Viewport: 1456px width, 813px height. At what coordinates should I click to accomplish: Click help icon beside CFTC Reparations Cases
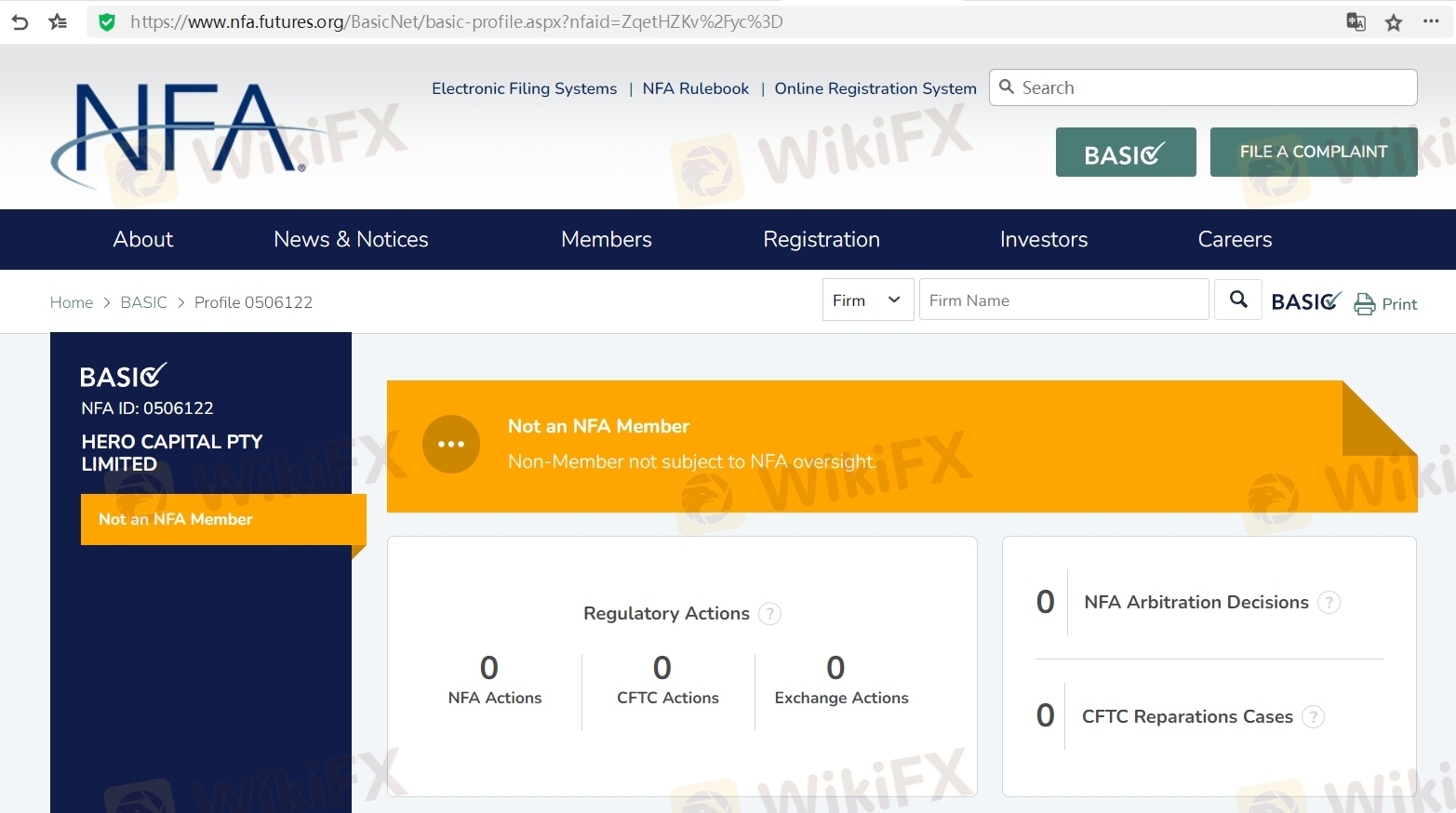point(1313,717)
